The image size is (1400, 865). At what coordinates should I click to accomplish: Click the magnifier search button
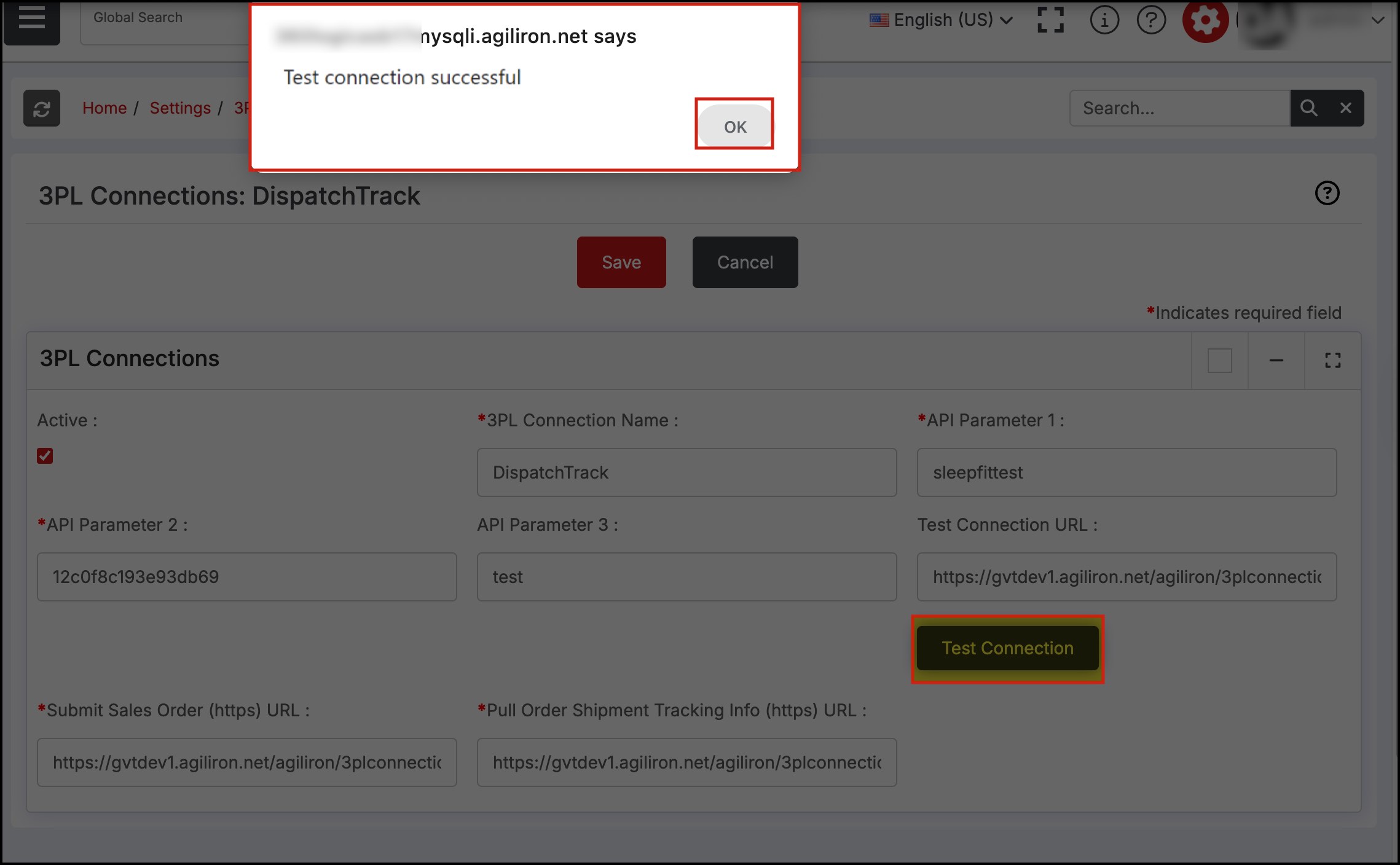tap(1308, 108)
